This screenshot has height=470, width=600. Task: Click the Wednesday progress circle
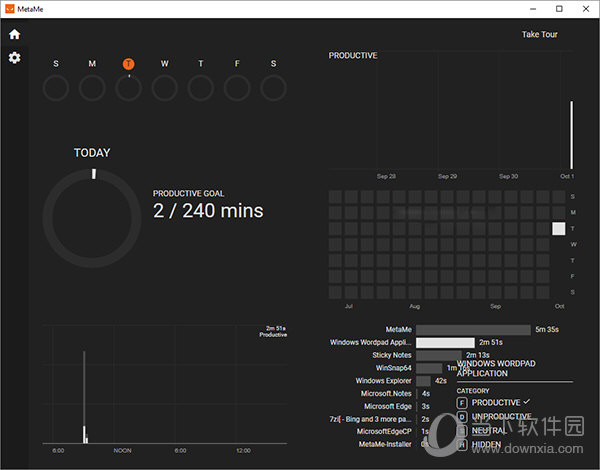point(165,88)
